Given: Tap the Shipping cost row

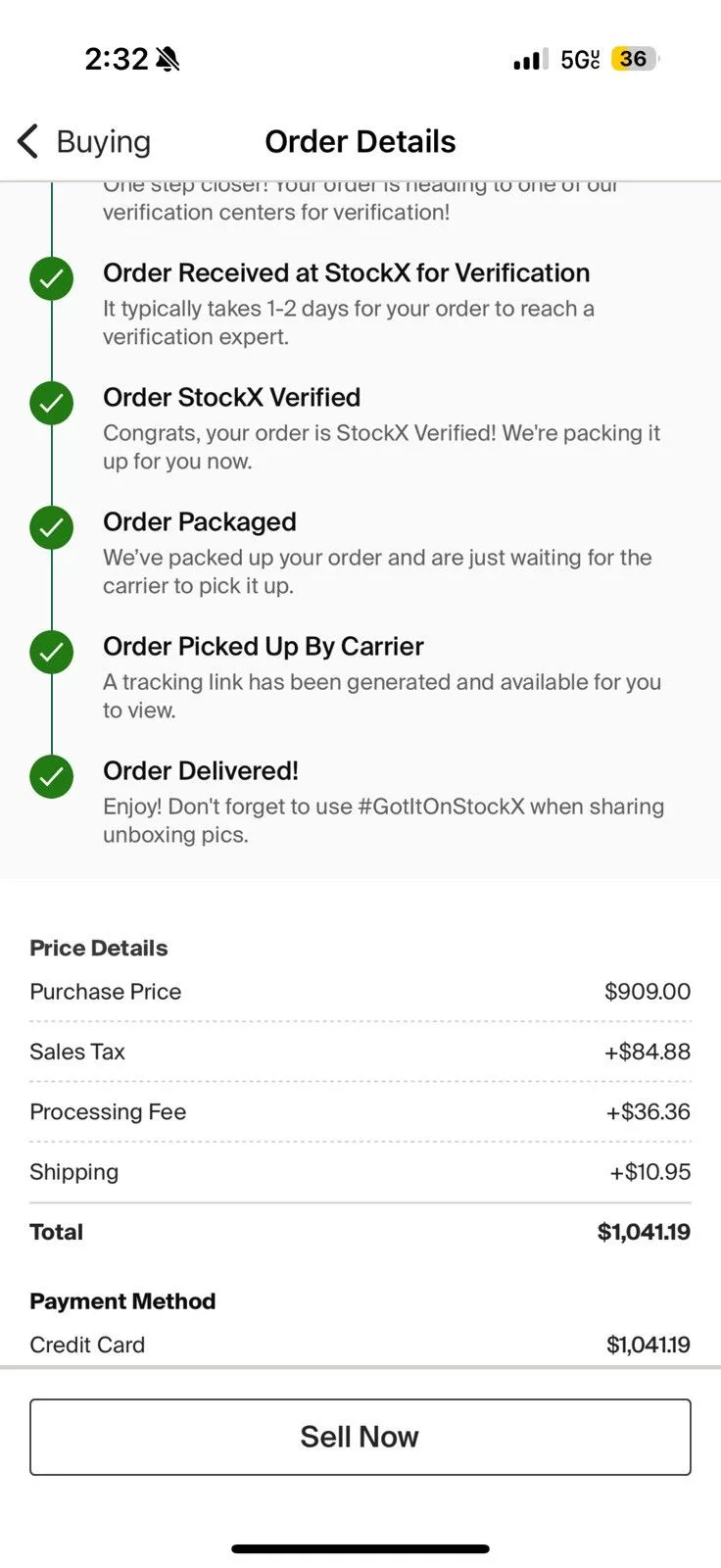Looking at the screenshot, I should point(360,1172).
